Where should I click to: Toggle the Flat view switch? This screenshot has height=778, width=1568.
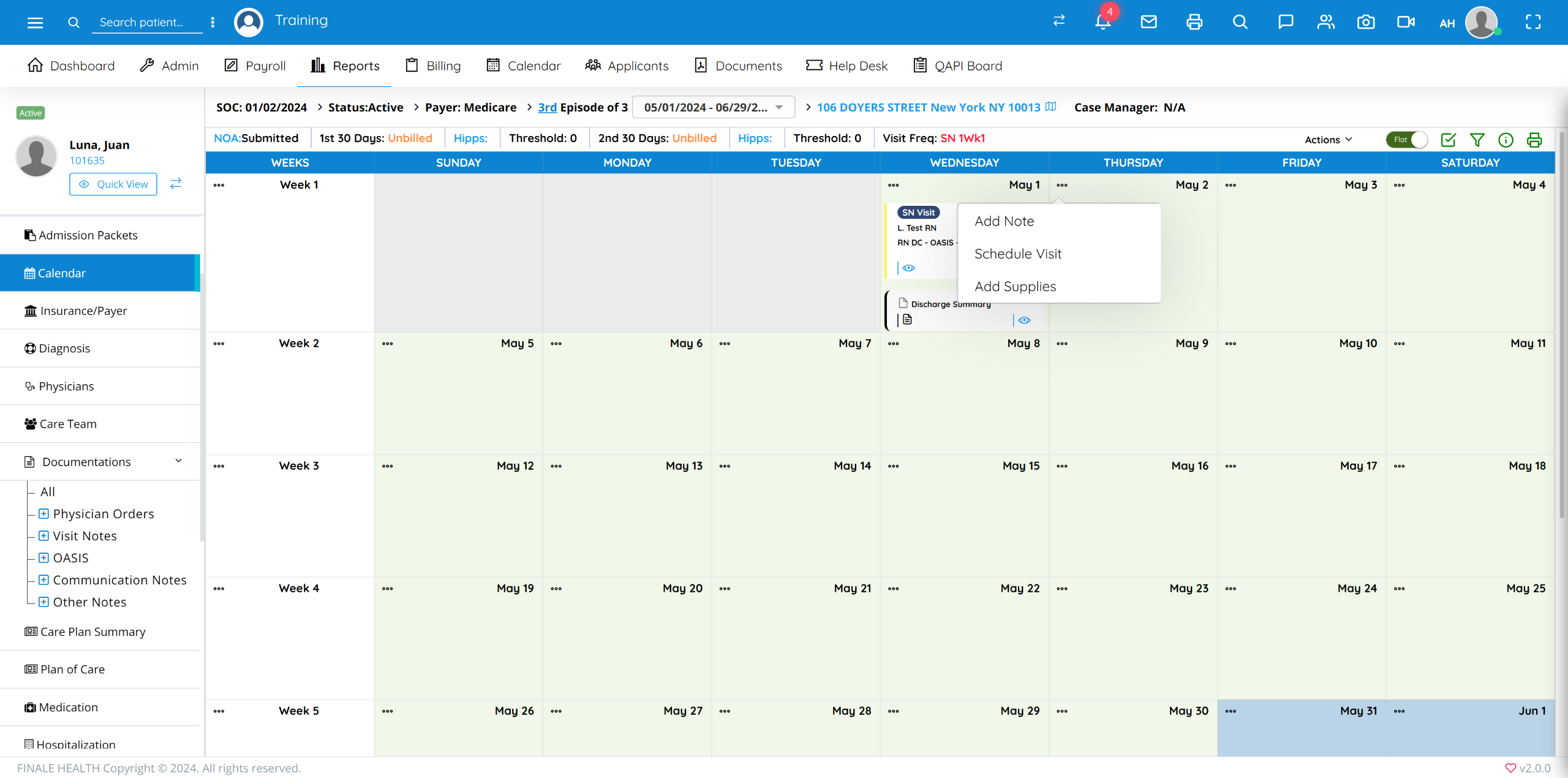coord(1407,140)
